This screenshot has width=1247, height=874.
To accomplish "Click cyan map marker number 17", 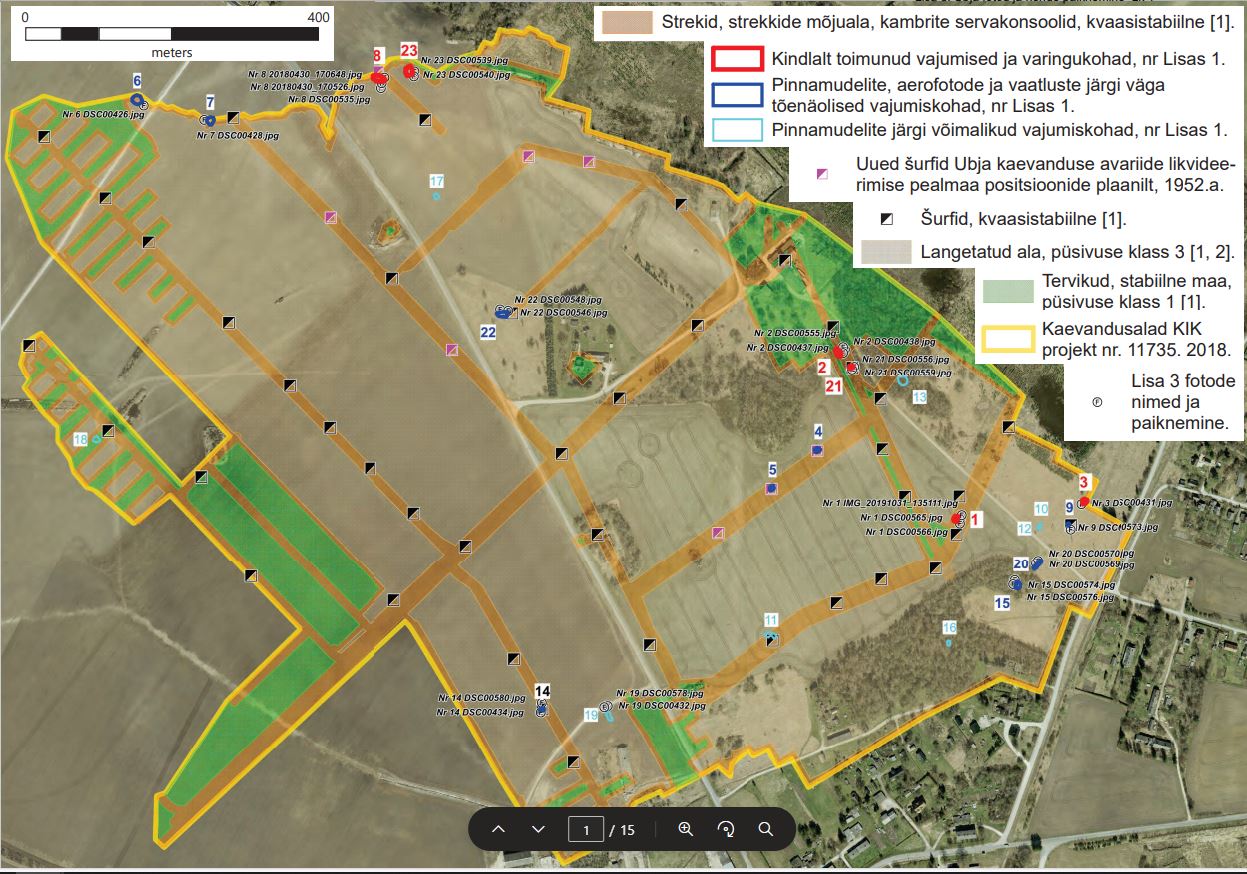I will click(436, 182).
